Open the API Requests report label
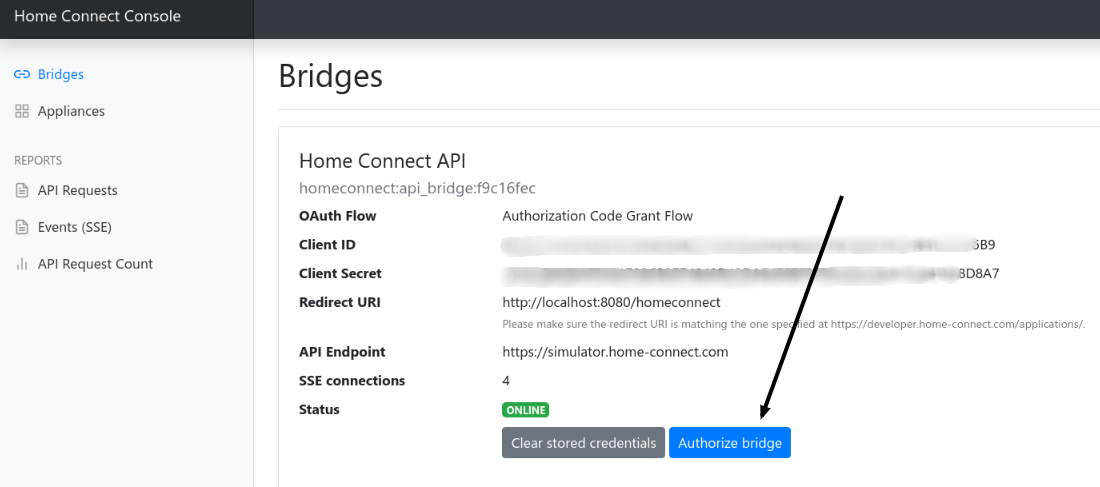 77,191
